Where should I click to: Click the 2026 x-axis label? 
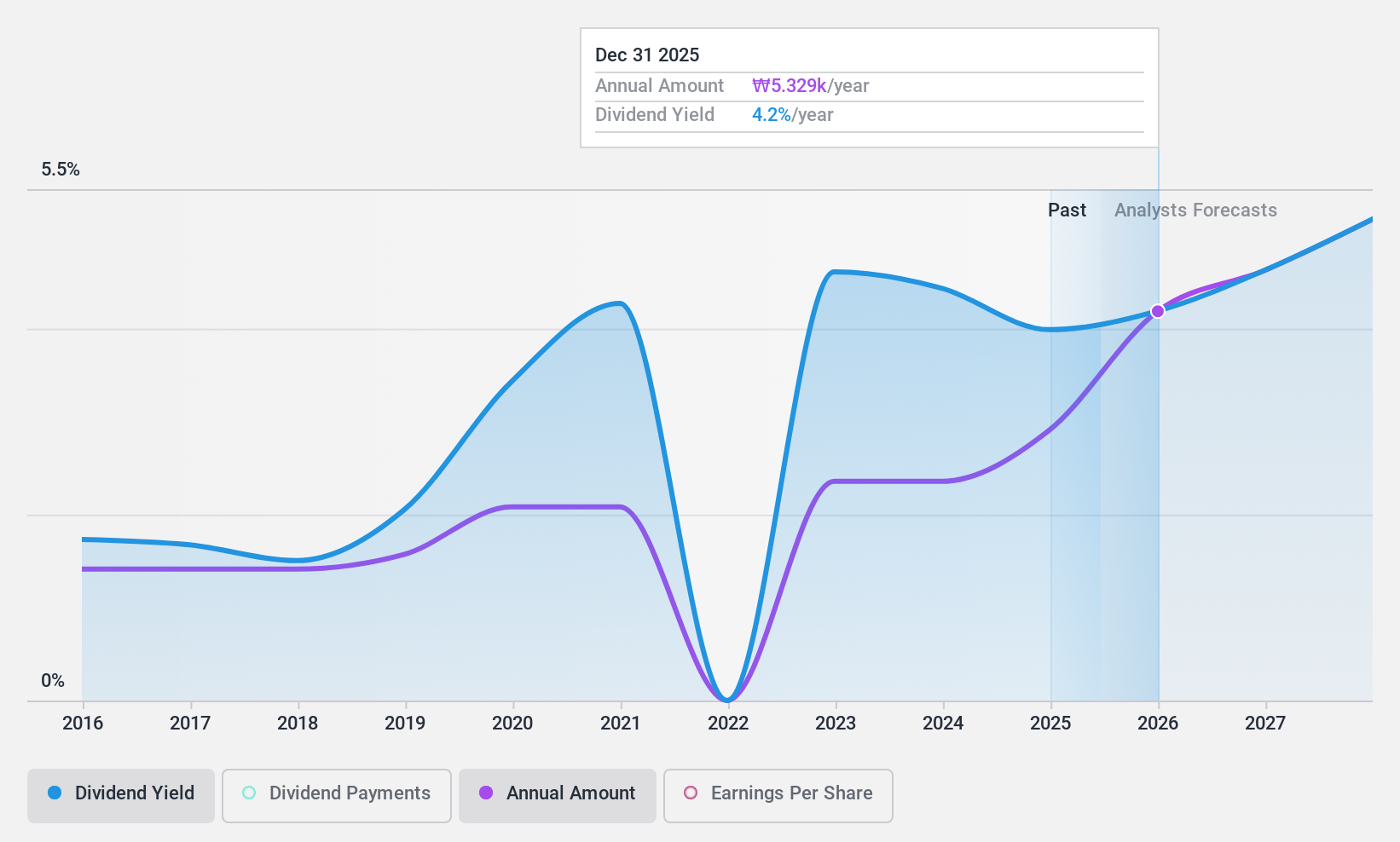[1158, 724]
